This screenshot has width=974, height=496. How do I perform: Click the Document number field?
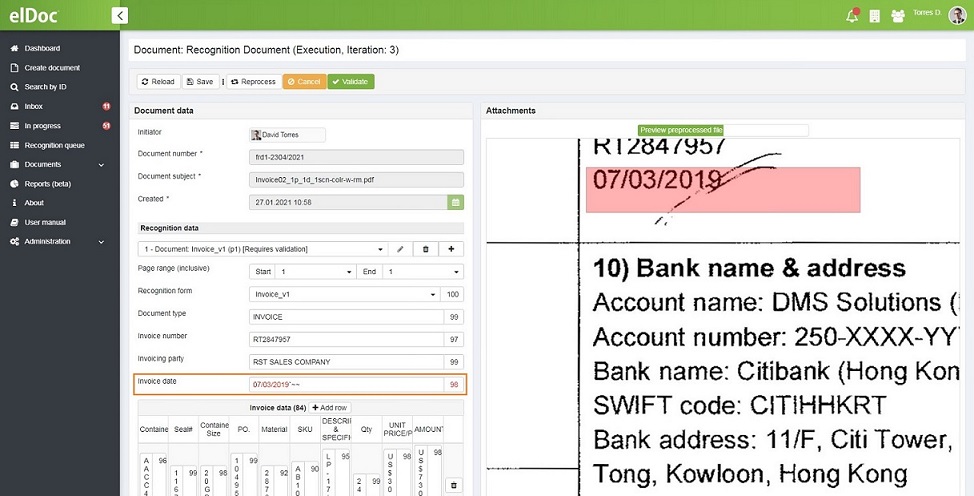click(x=356, y=157)
